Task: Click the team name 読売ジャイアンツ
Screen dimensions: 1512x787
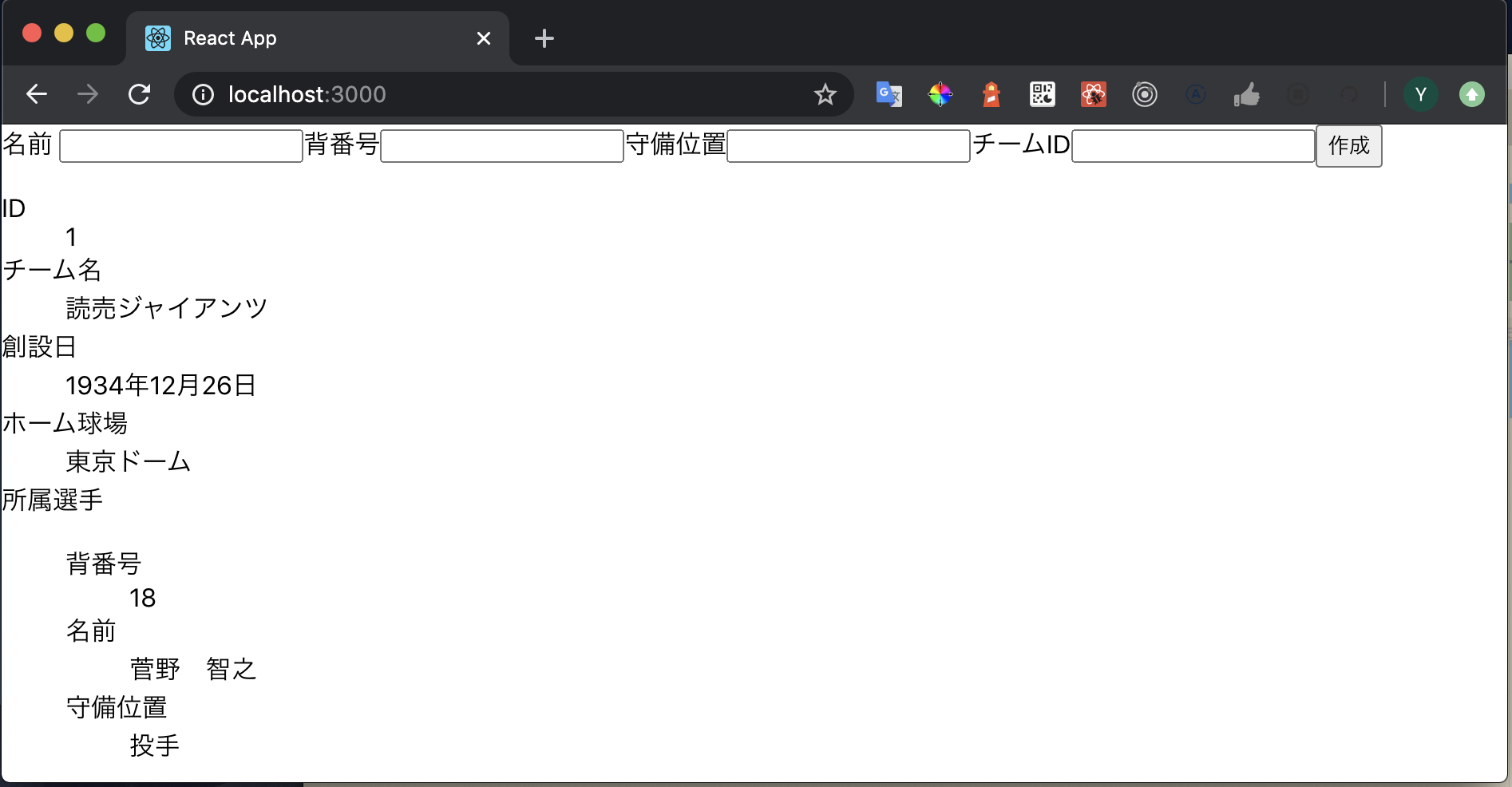Action: [x=167, y=308]
